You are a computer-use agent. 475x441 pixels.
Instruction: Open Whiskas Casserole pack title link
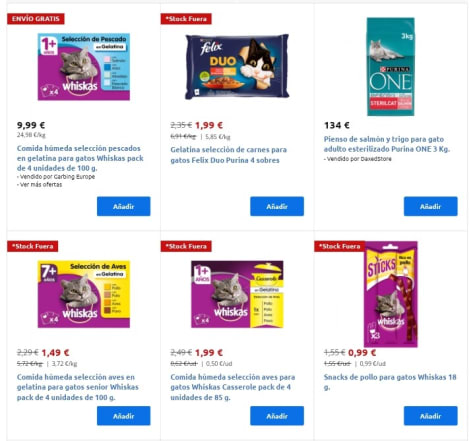tap(233, 387)
